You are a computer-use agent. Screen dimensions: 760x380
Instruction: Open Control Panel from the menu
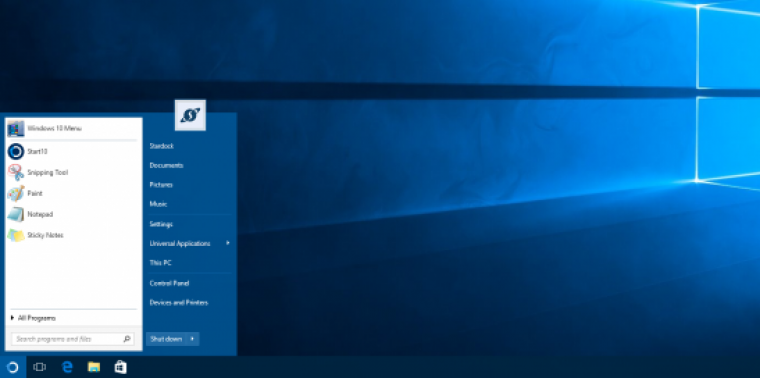pyautogui.click(x=169, y=283)
